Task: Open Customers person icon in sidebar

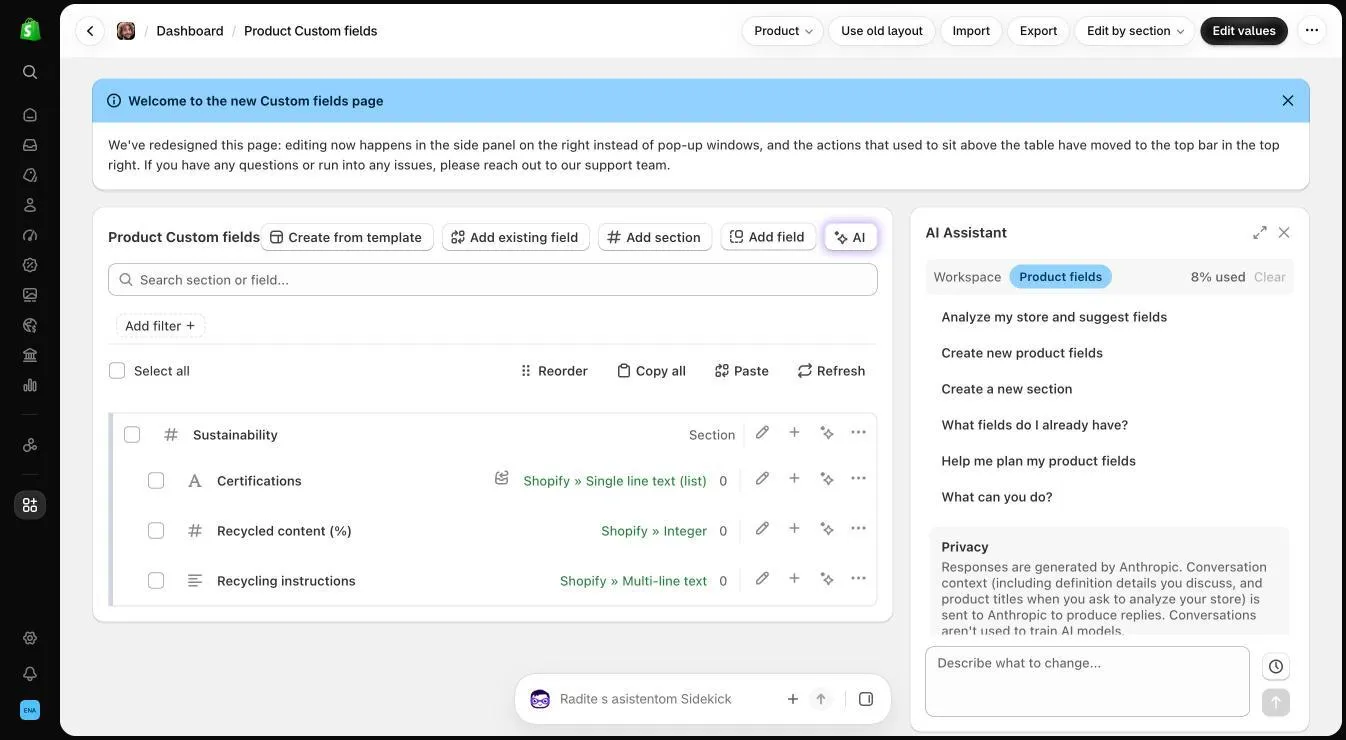Action: click(x=30, y=205)
